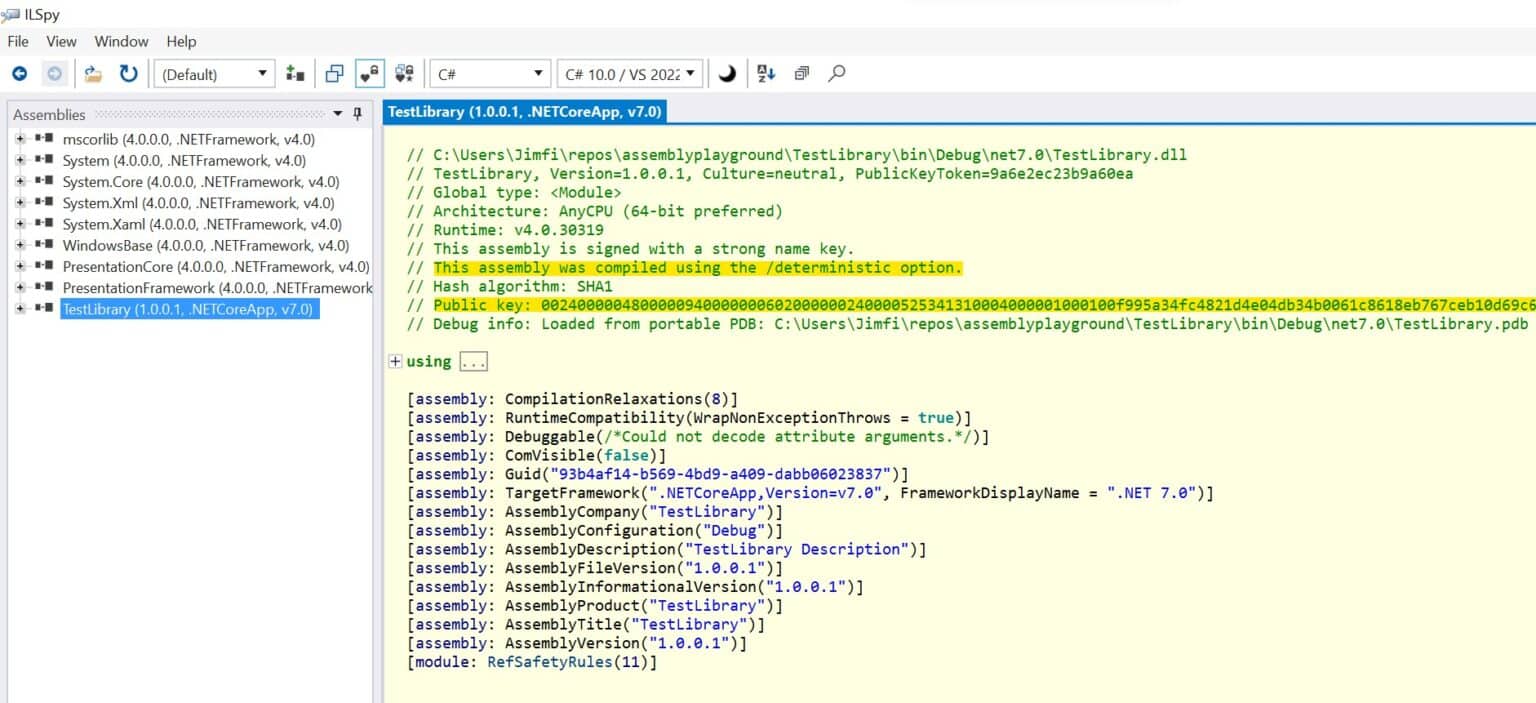This screenshot has width=1536, height=703.
Task: Expand the collapsed using directives block
Action: coord(395,361)
